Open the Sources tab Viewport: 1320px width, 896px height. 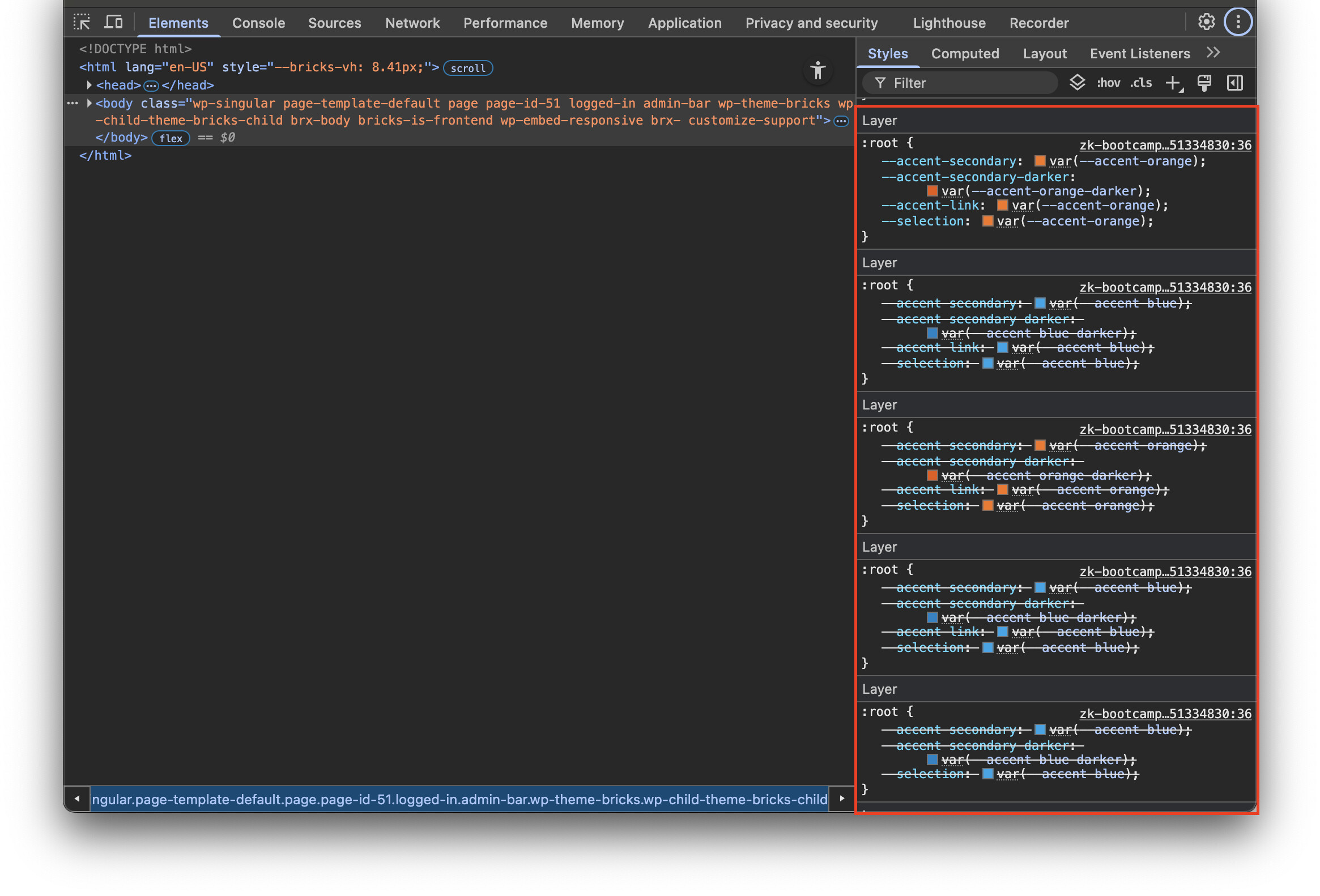335,23
